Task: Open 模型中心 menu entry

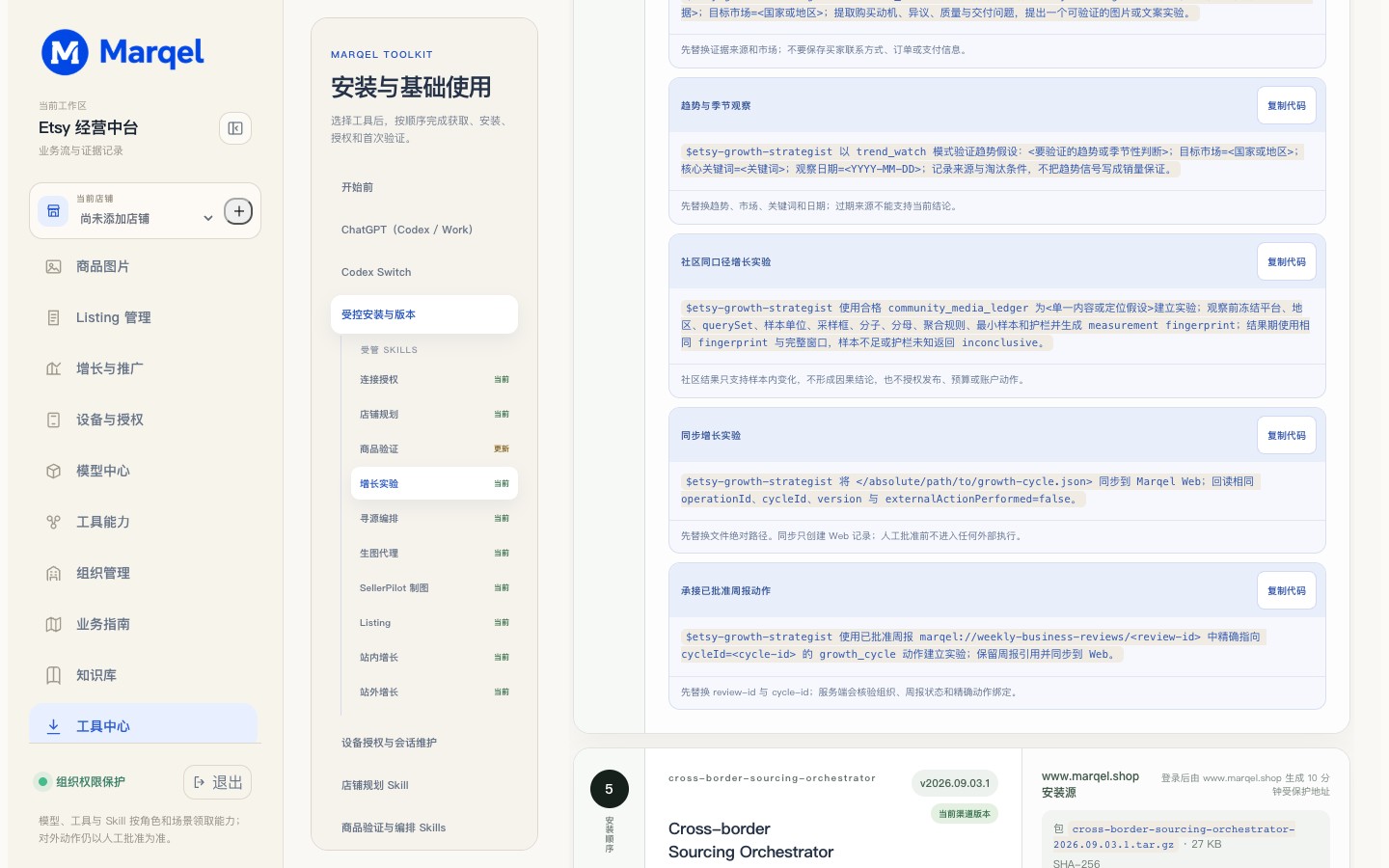Action: [x=144, y=471]
